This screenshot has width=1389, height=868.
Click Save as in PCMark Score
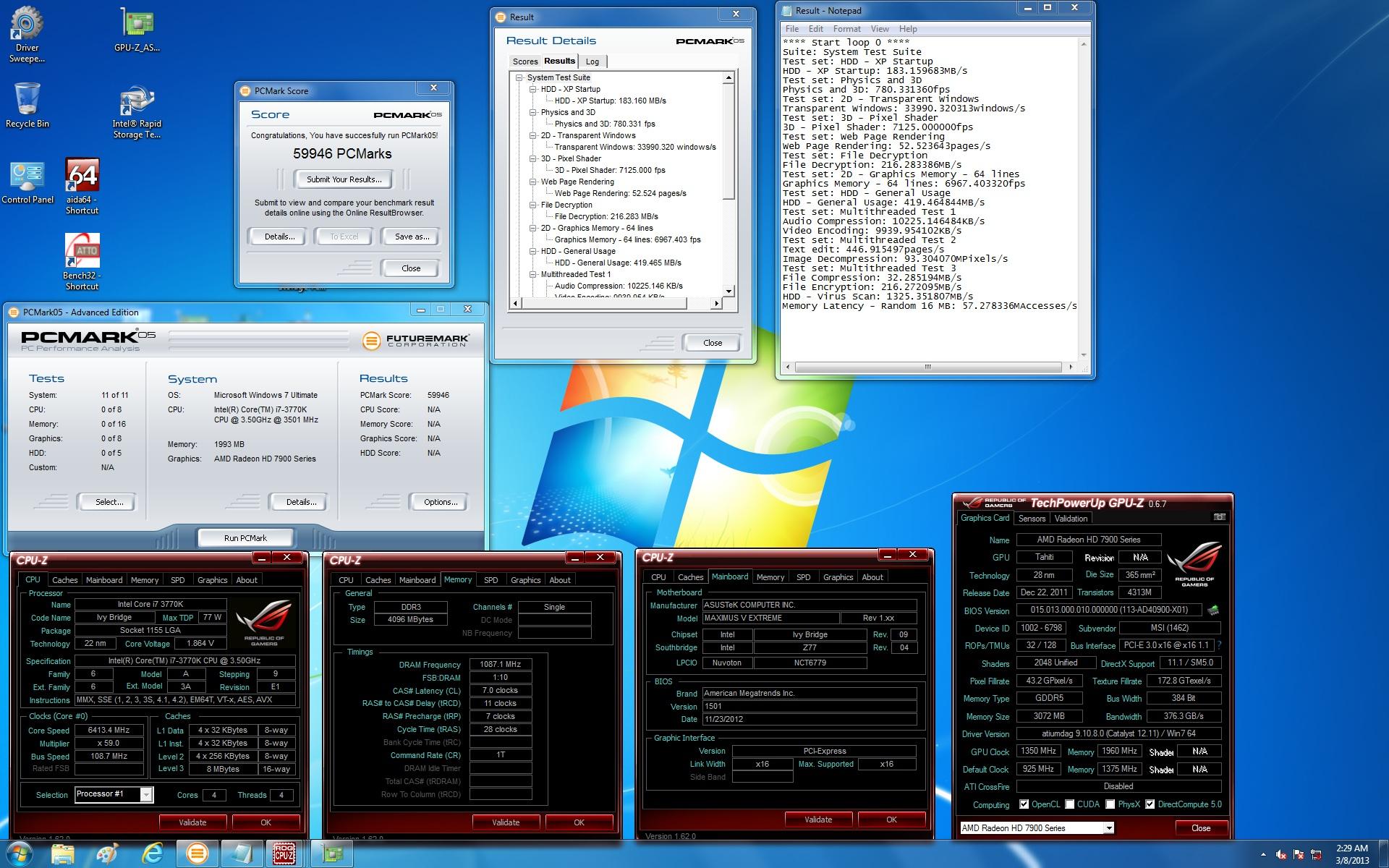(412, 237)
